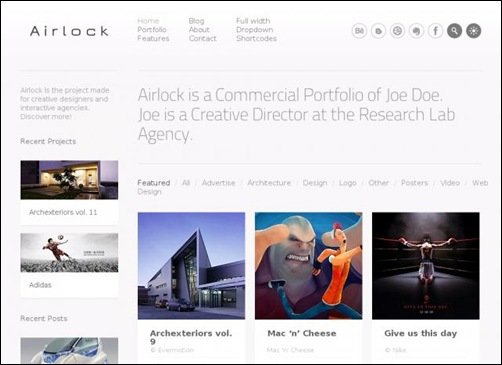Click the Recent Projects heading
Viewport: 502px width, 365px height.
[48, 141]
